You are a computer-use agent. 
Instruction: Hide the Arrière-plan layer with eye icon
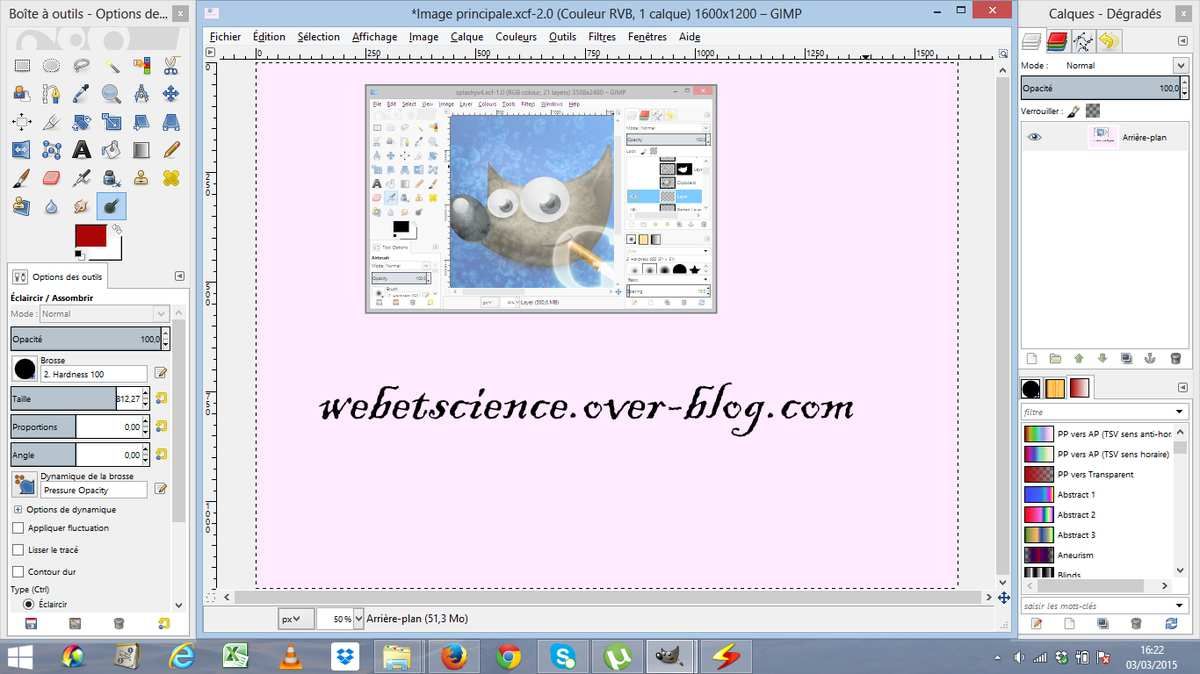1034,137
